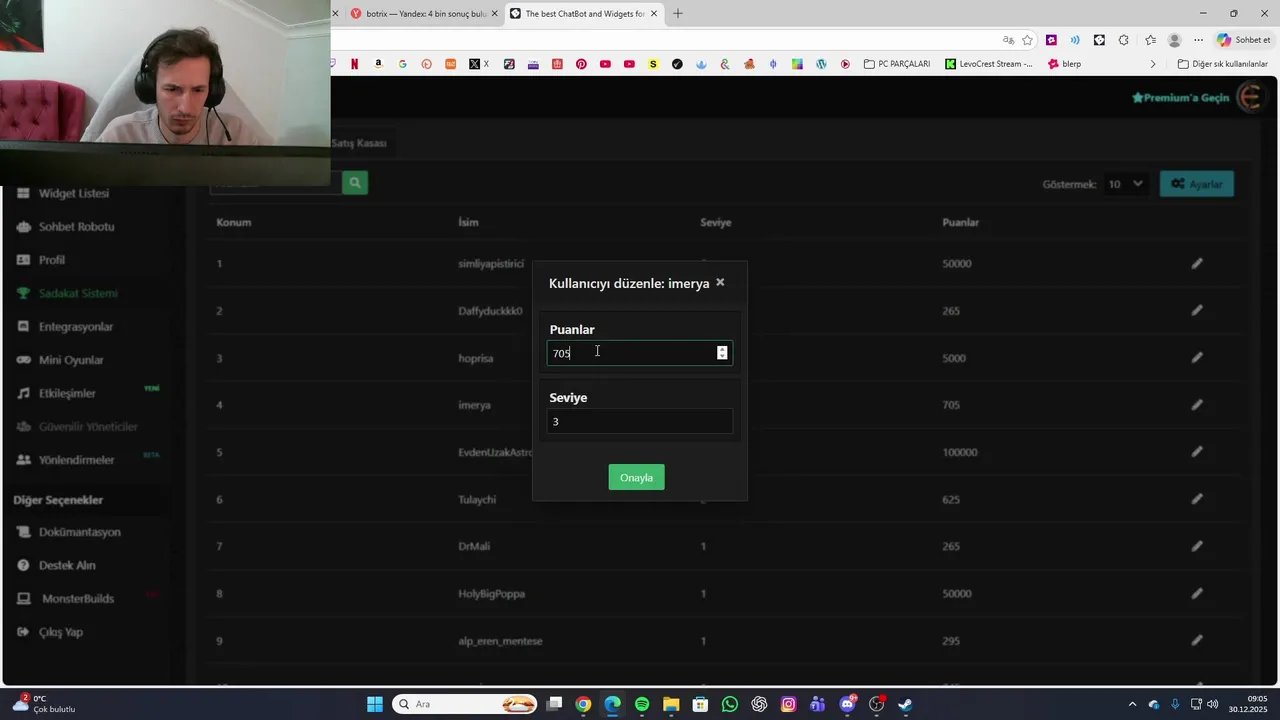The width and height of the screenshot is (1280, 720).
Task: Click the Netflix bookmark icon
Action: point(354,64)
